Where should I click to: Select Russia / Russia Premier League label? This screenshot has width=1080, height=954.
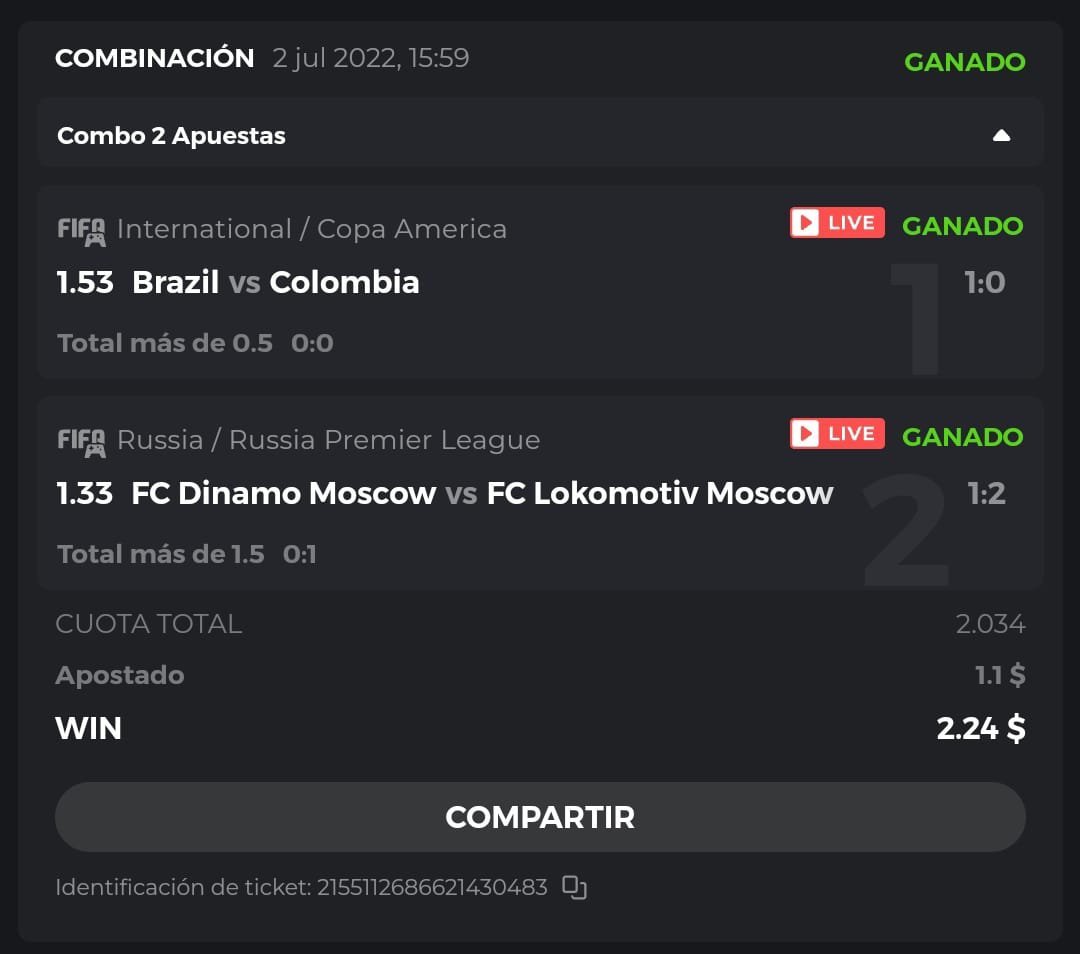328,440
